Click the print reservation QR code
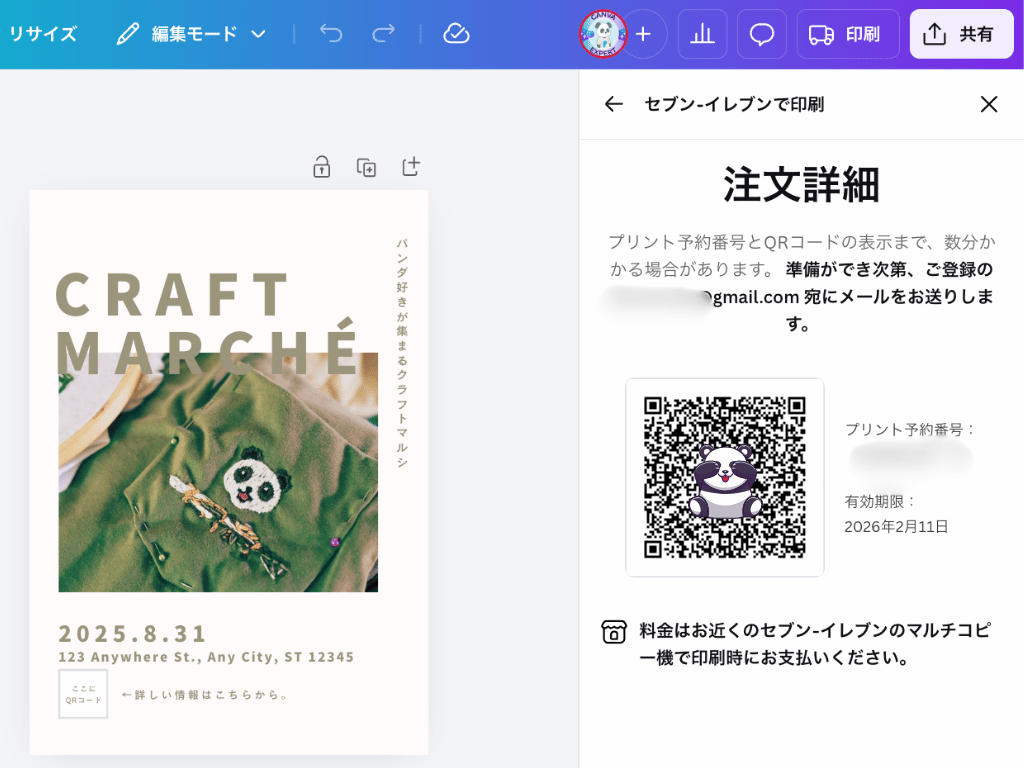1024x768 pixels. tap(724, 477)
